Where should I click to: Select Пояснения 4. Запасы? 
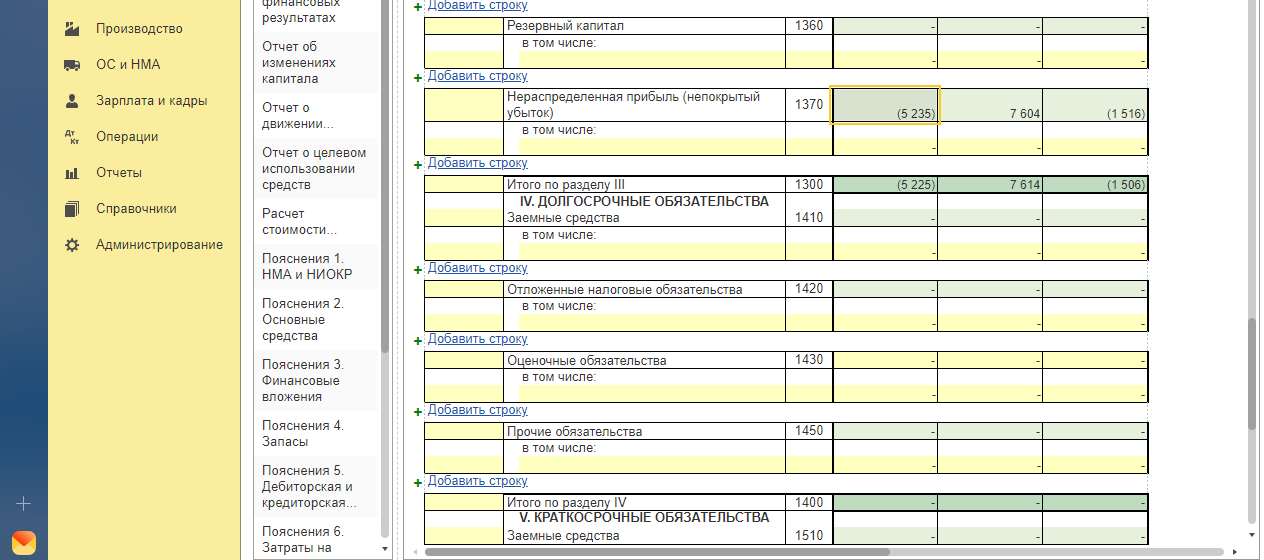coord(316,434)
